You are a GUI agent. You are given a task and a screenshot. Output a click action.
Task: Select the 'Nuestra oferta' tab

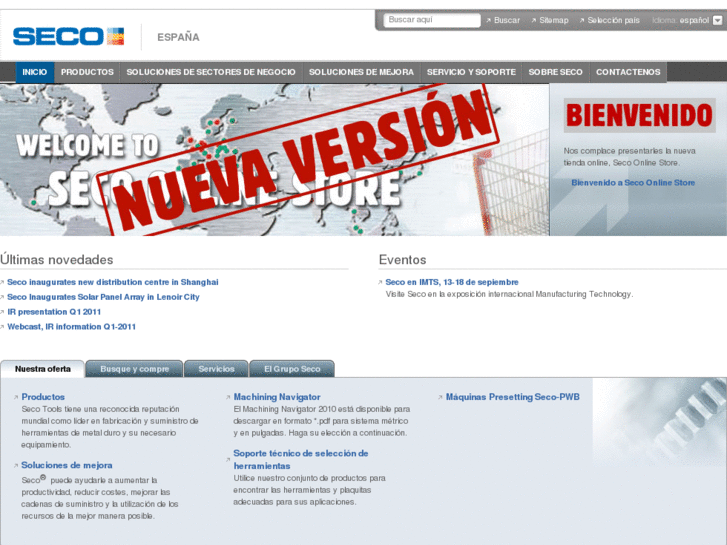(43, 369)
